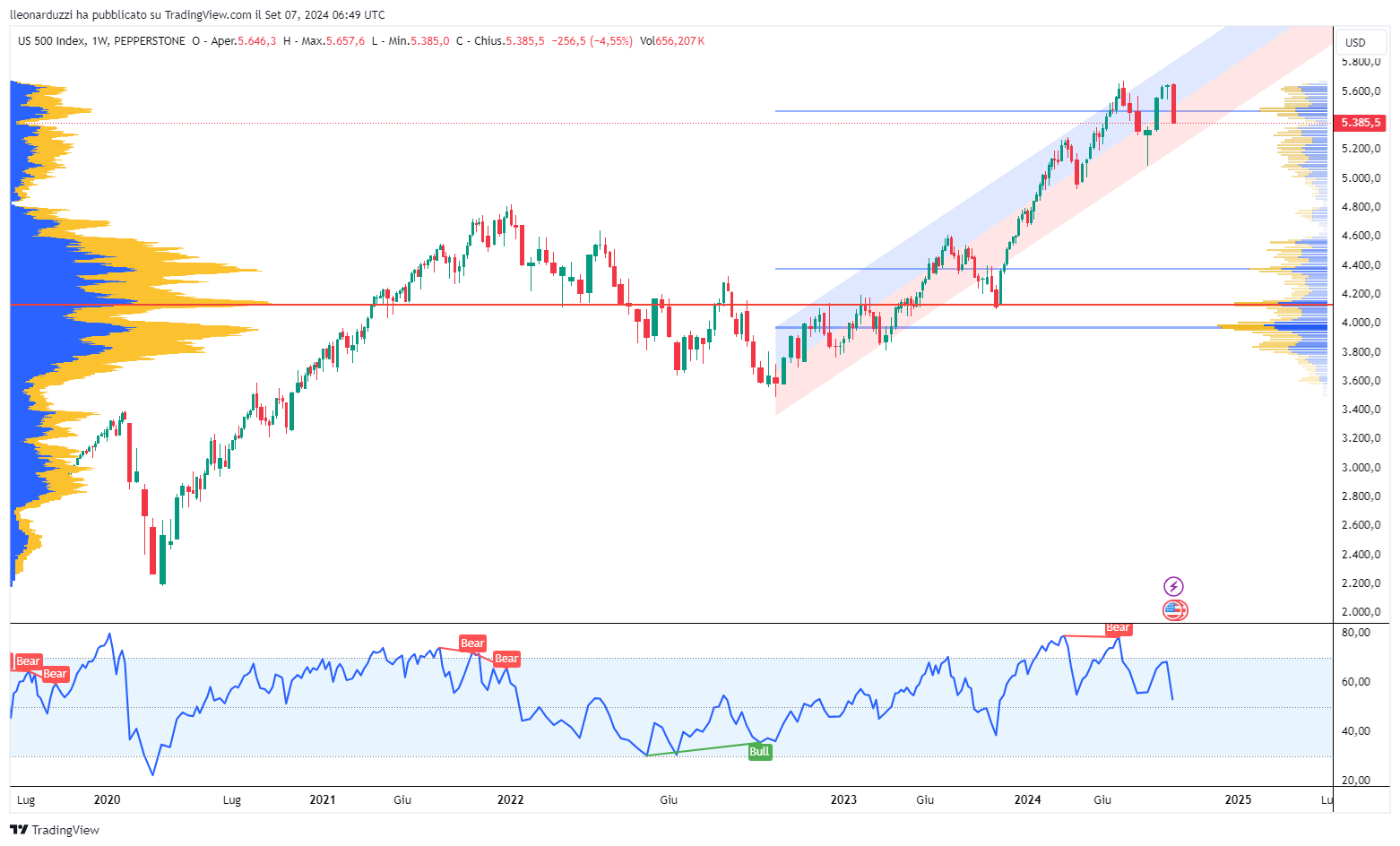Click the Lug label between 2020 and 2021
Screen dimensions: 1400x846
pos(231,800)
